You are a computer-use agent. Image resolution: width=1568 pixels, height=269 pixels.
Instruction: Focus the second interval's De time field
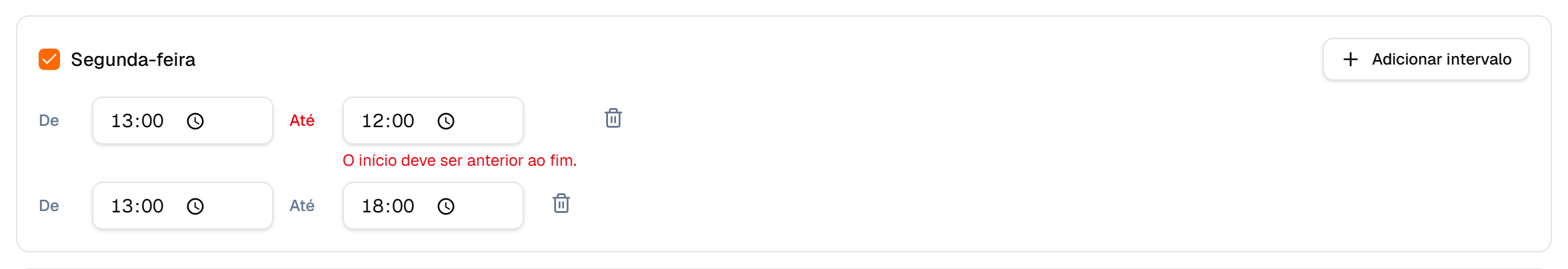click(x=183, y=206)
